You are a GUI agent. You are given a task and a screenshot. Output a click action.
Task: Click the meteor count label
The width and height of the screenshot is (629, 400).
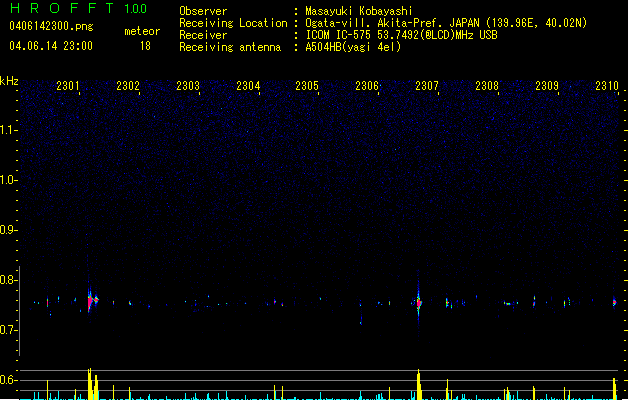(142, 31)
